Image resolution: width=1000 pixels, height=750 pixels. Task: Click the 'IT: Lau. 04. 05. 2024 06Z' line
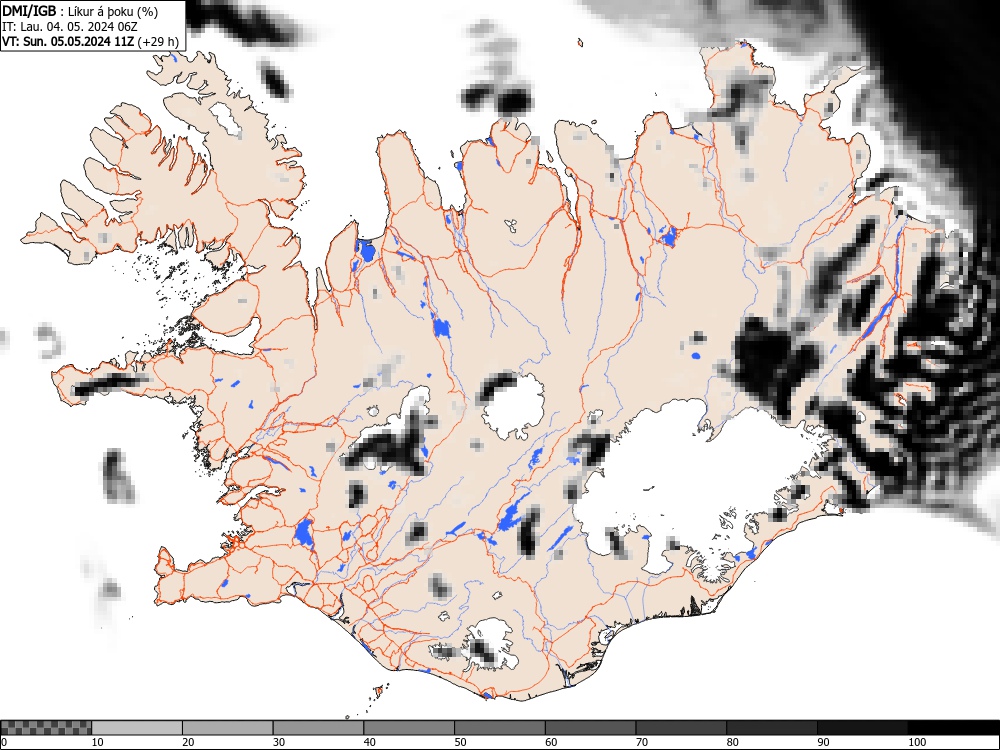point(70,27)
